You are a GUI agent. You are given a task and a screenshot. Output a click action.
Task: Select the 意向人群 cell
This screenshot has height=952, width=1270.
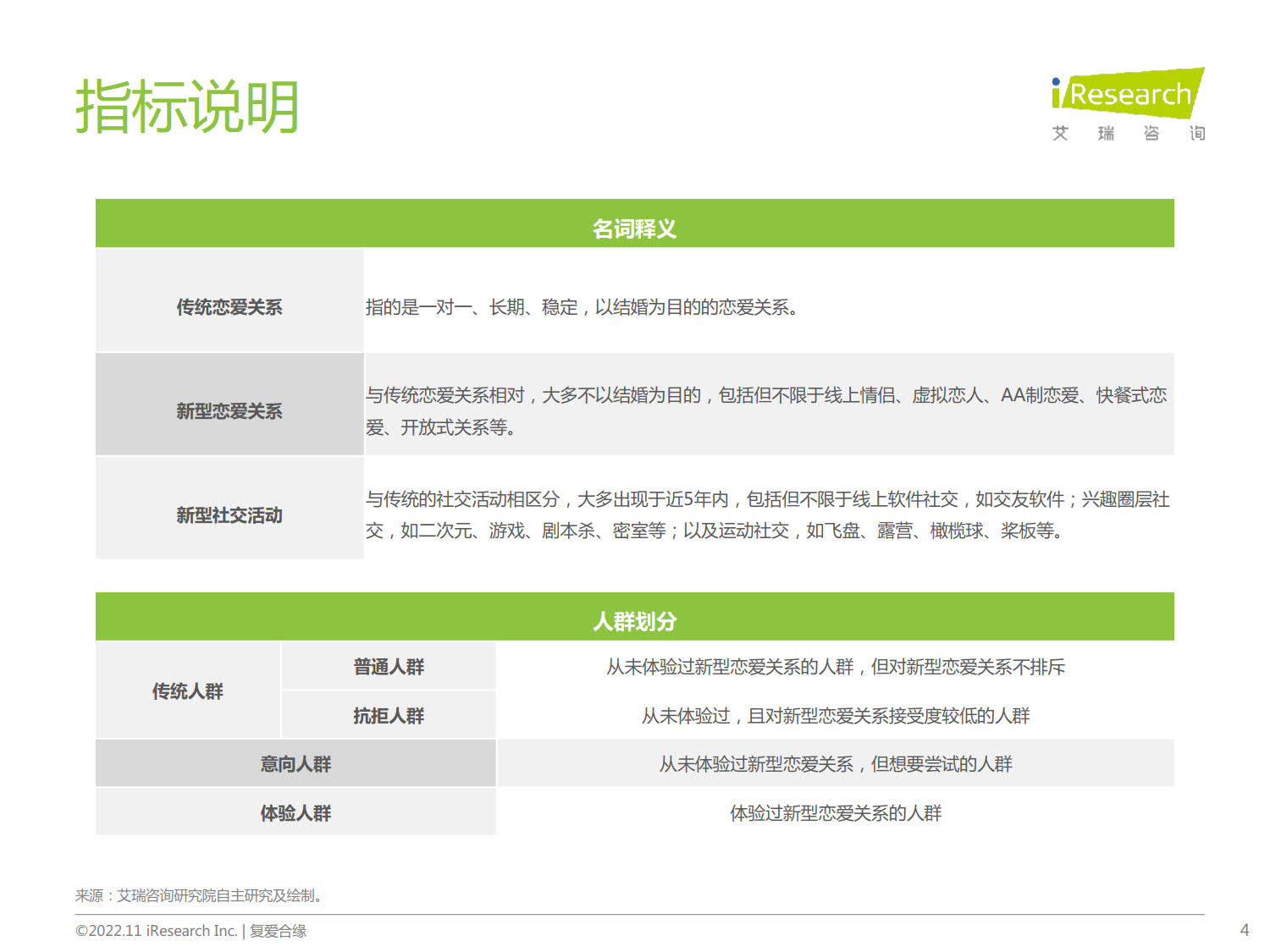tap(295, 764)
